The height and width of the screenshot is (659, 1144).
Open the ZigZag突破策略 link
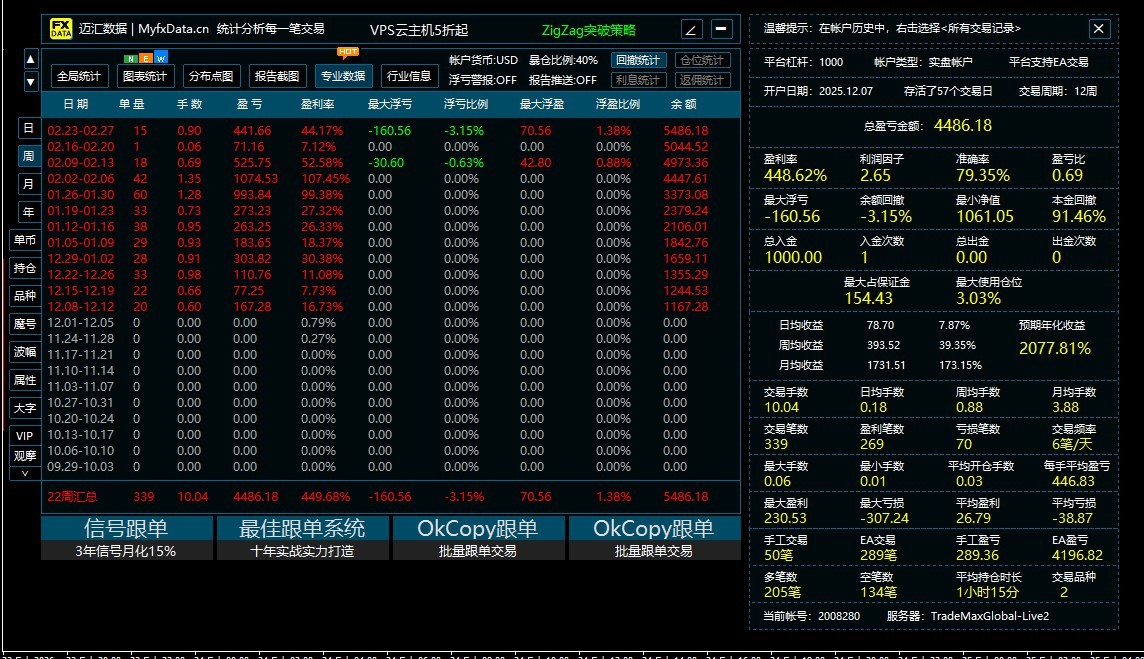[x=588, y=31]
